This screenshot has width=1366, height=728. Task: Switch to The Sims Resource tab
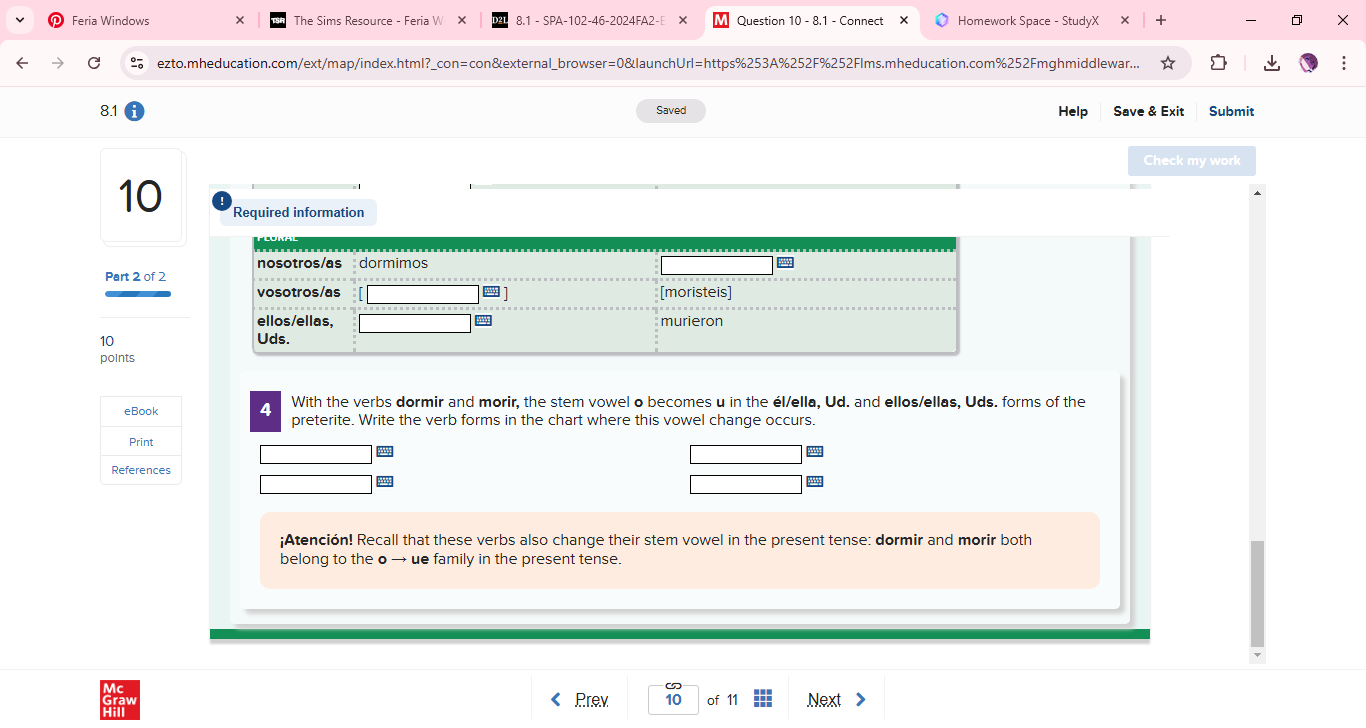[x=368, y=20]
